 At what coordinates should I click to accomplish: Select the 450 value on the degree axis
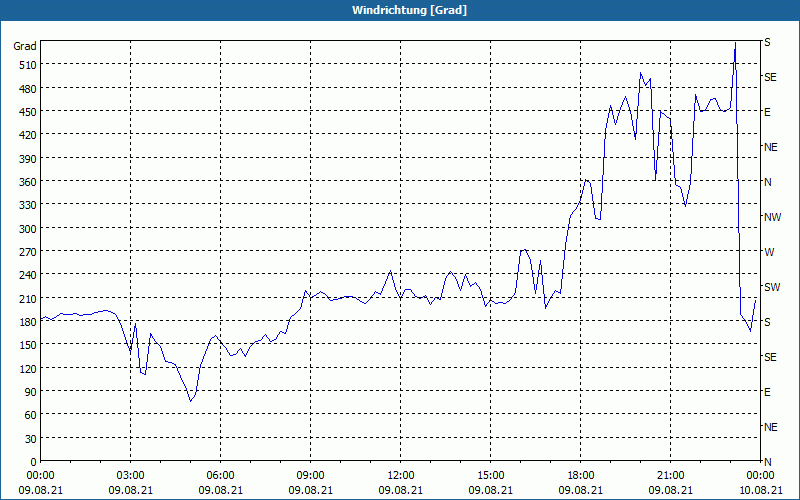29,112
